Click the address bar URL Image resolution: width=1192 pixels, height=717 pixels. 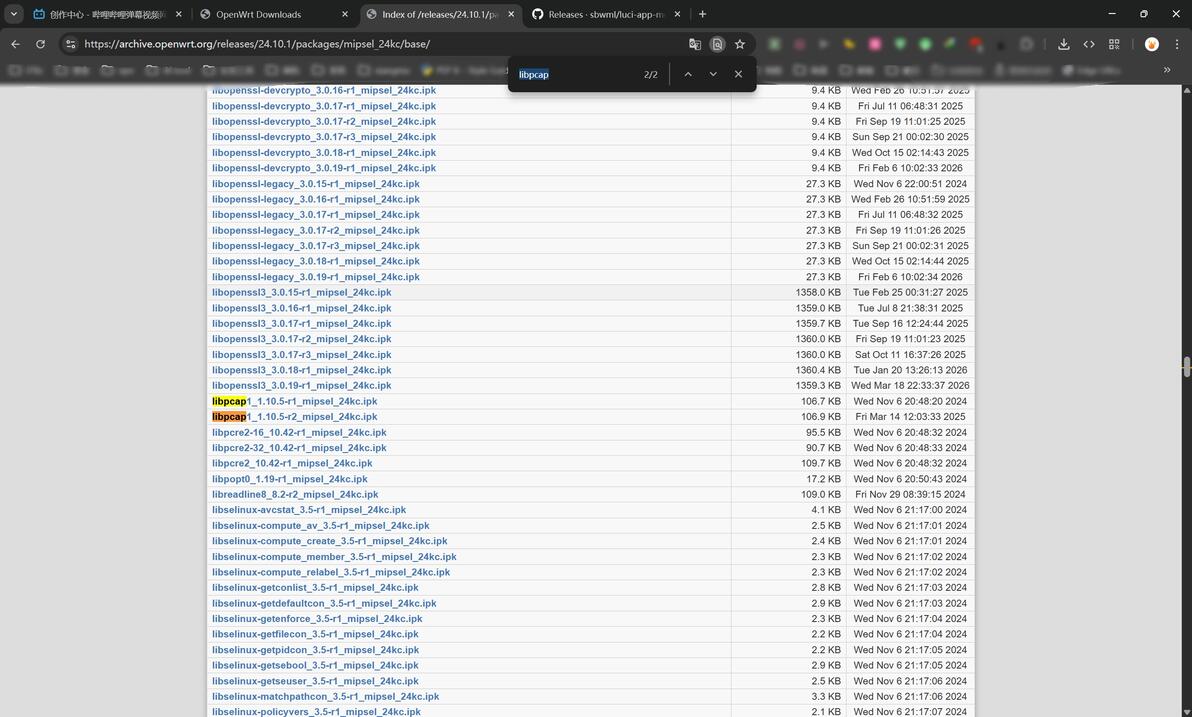(257, 44)
